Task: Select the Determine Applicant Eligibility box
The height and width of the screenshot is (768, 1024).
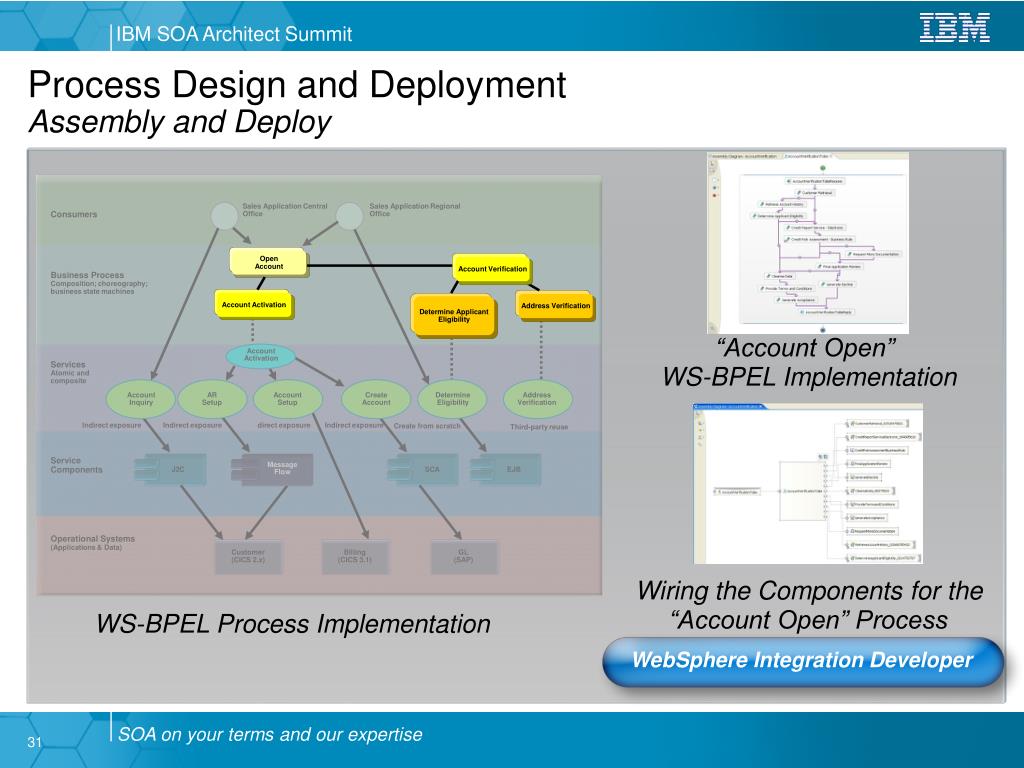Action: 453,316
